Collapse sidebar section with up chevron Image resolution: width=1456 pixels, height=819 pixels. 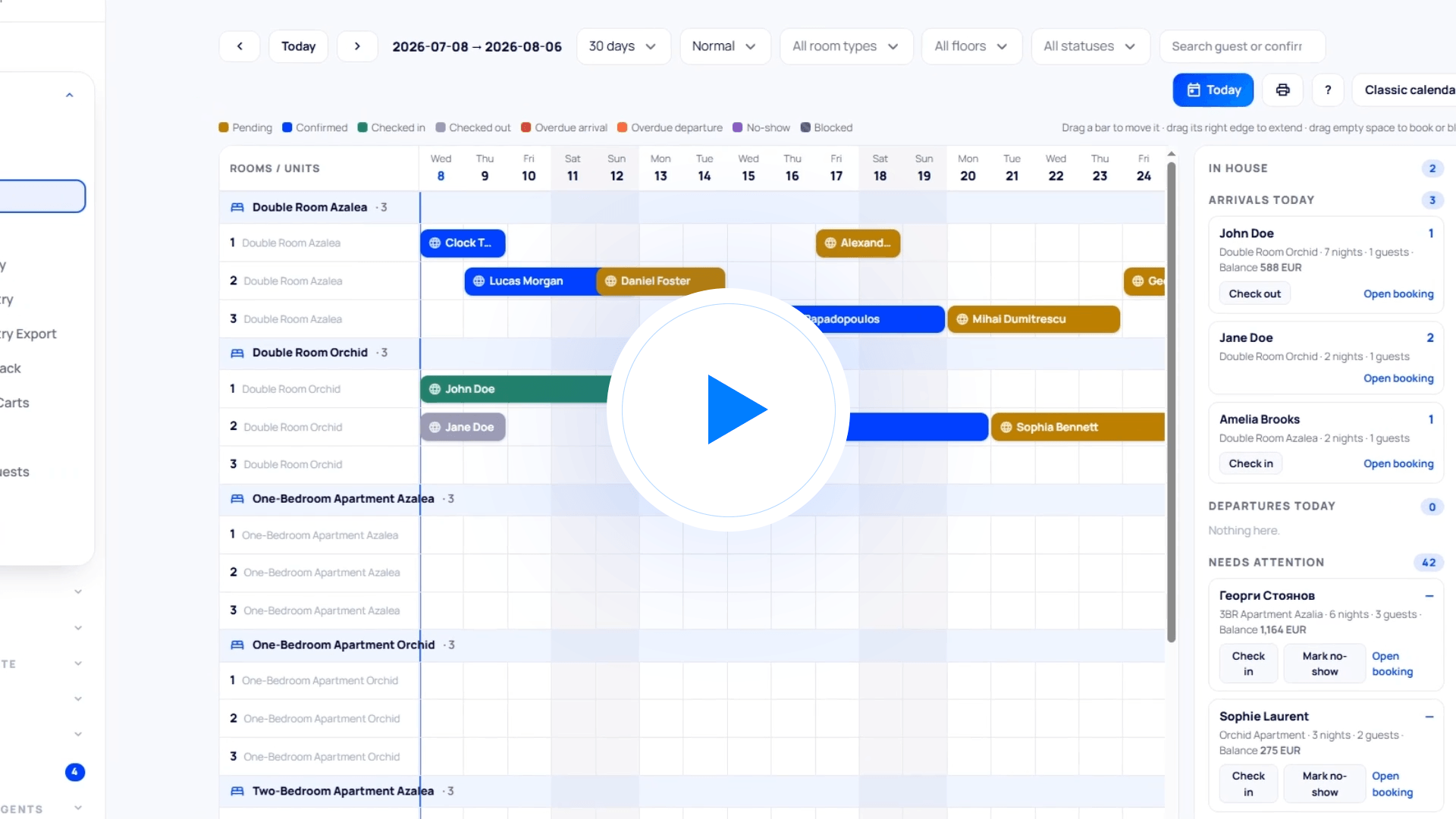(x=70, y=96)
